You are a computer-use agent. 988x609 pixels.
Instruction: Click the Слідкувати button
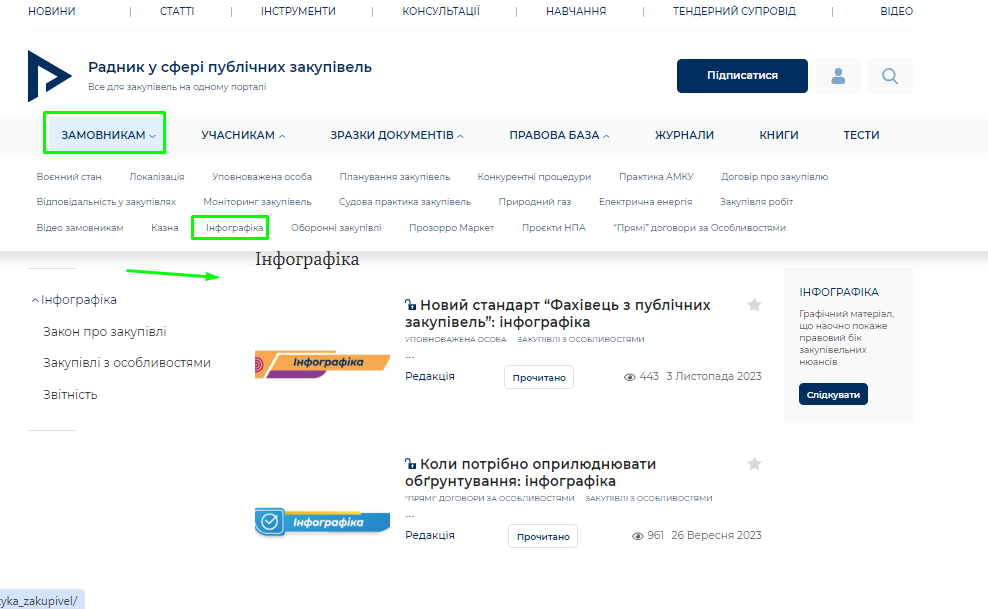tap(833, 394)
